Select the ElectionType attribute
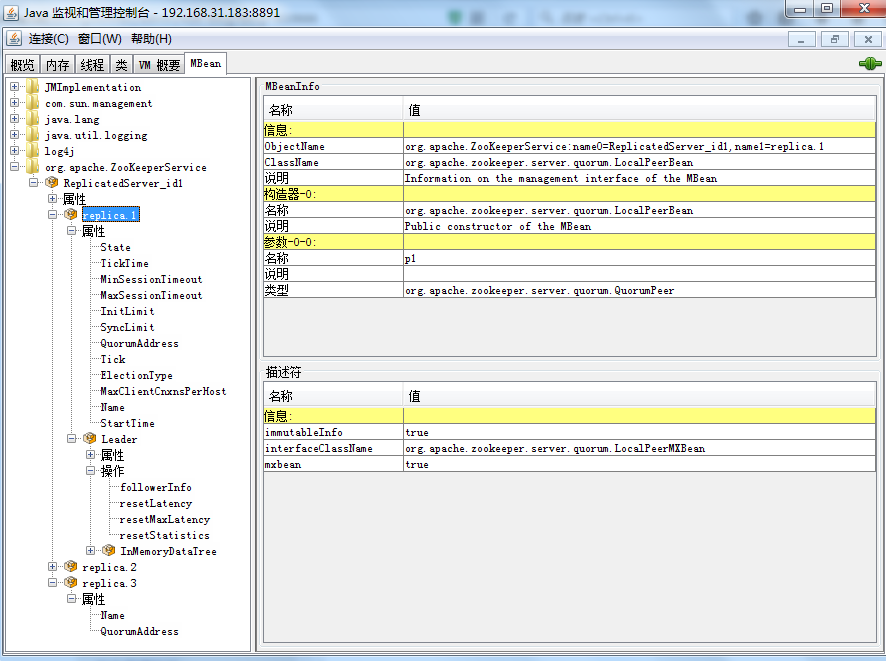886x661 pixels. [136, 375]
